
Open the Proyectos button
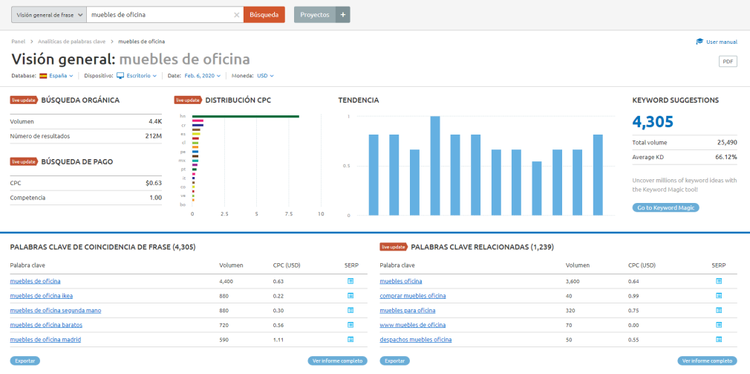coord(315,15)
